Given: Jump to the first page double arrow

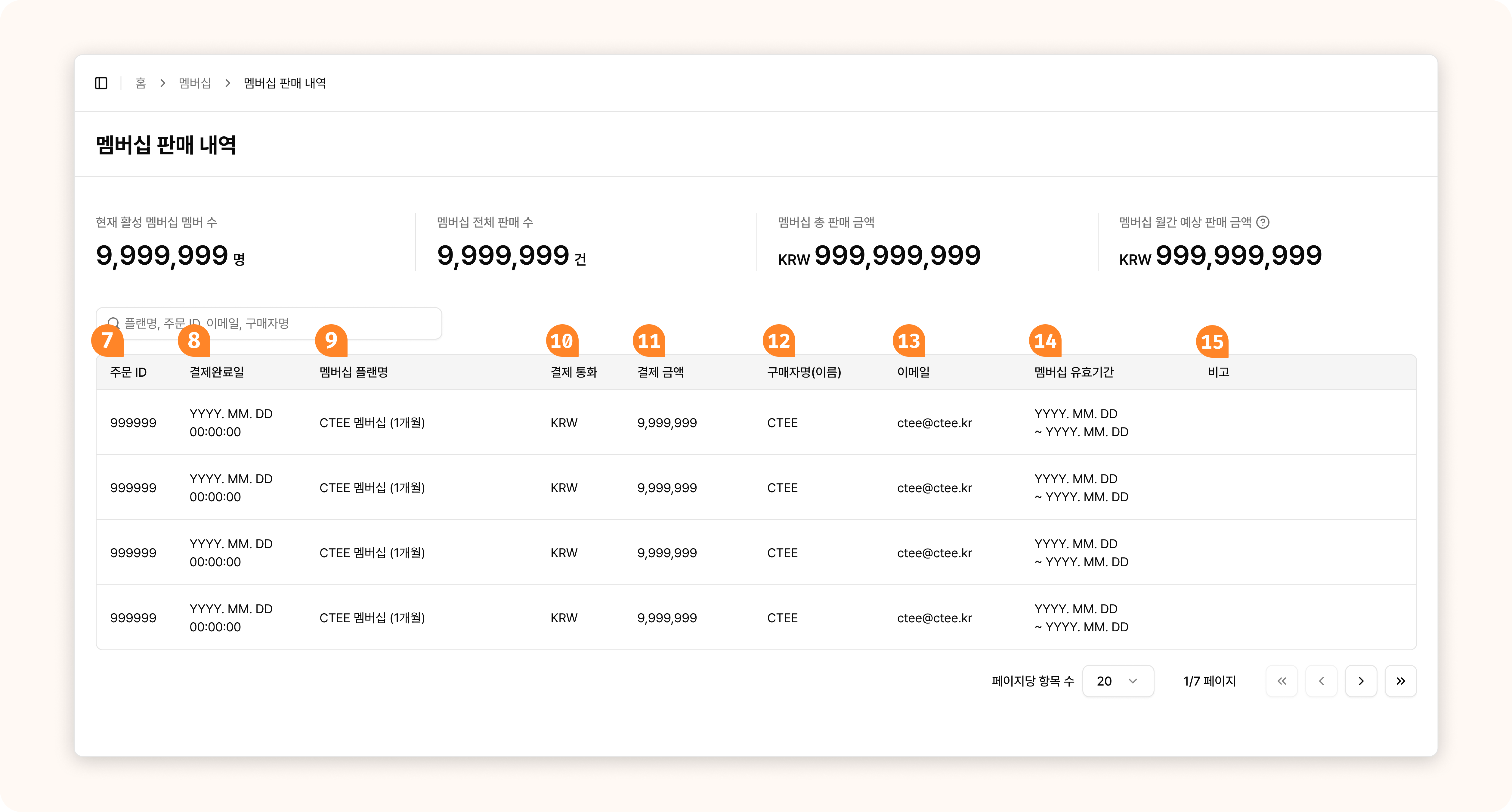Looking at the screenshot, I should coord(1281,681).
